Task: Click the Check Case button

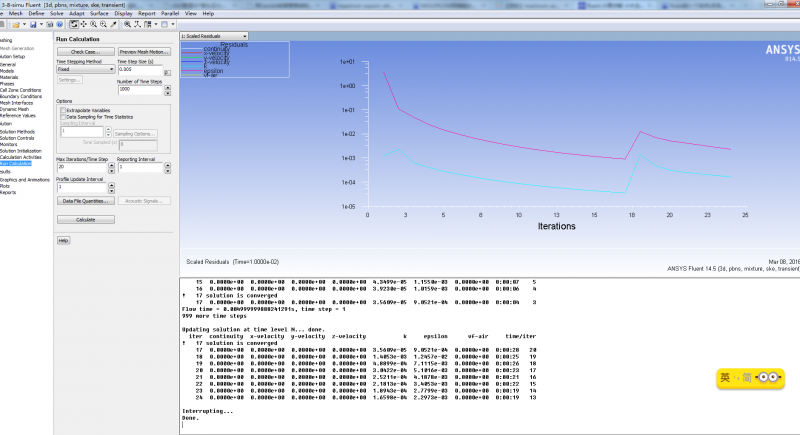Action: 85,51
